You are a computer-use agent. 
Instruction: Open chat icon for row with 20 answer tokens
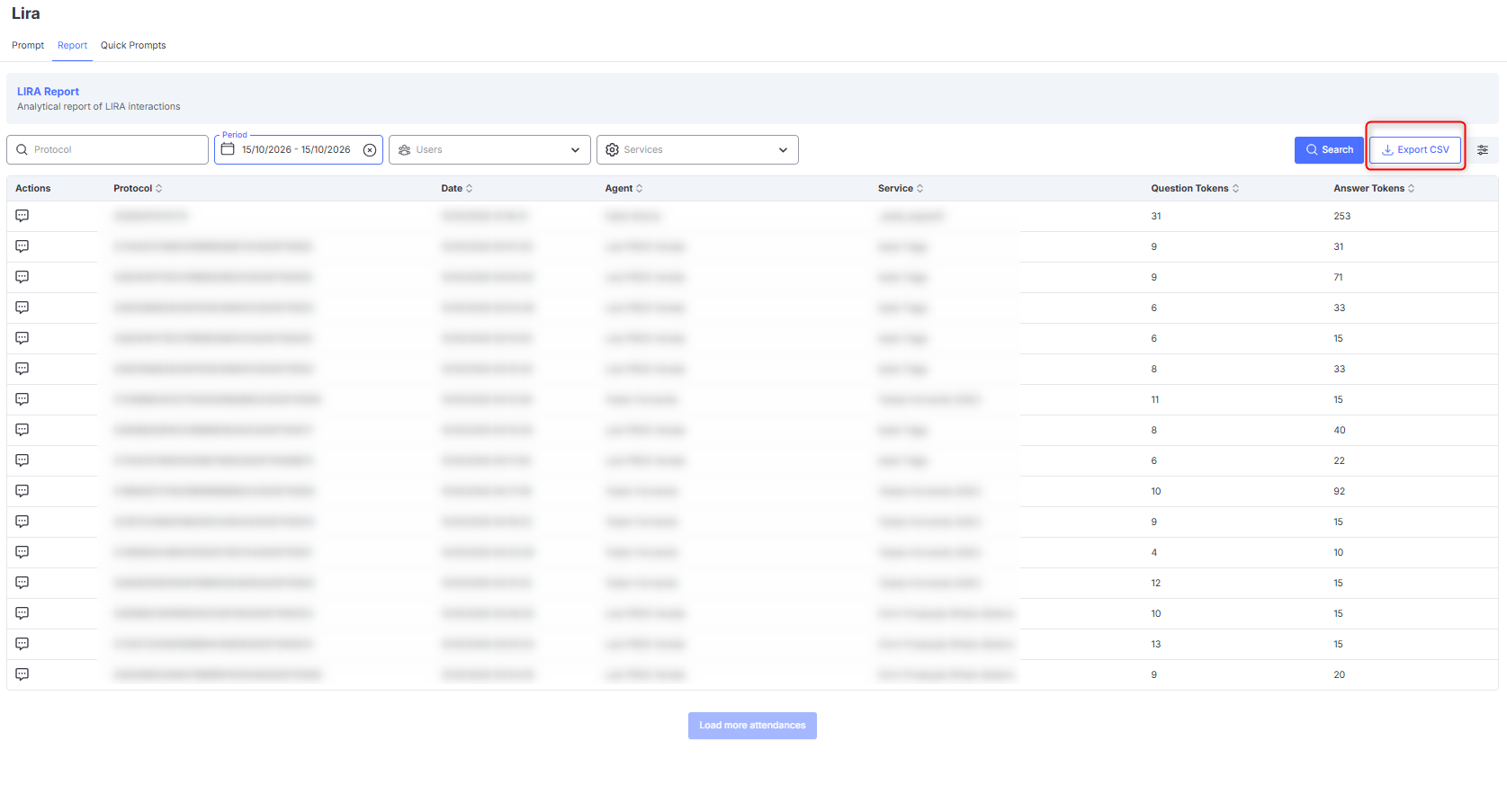pos(22,674)
